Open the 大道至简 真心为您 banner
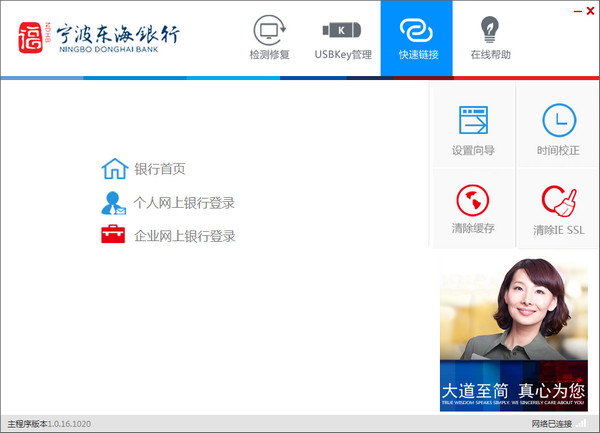The image size is (600, 433). click(x=514, y=335)
